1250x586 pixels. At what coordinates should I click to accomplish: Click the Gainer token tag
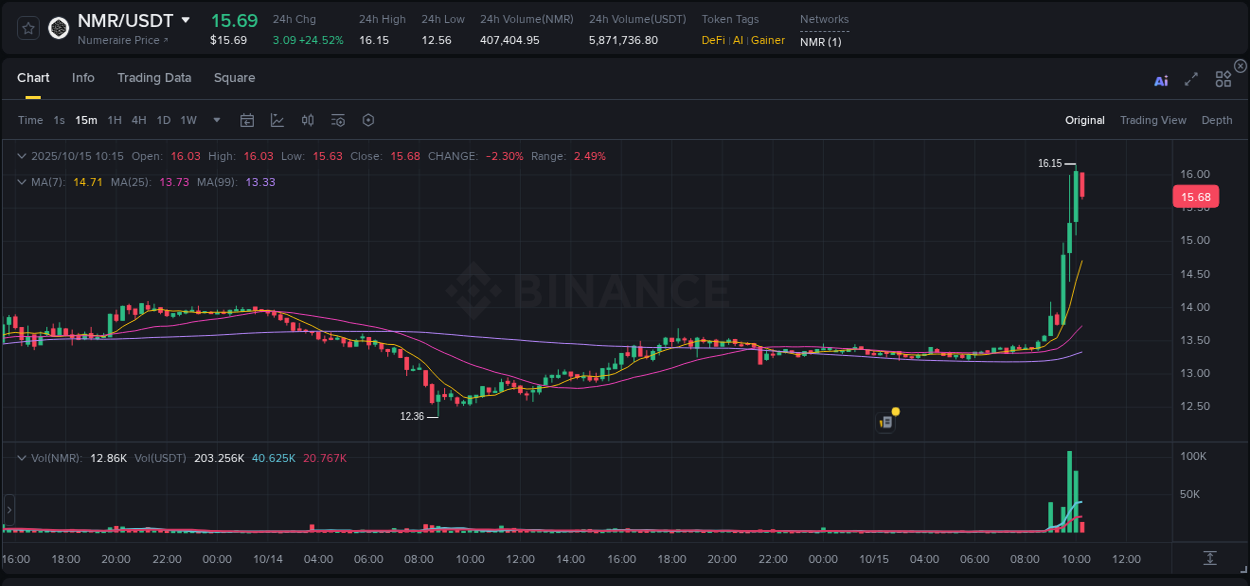(767, 40)
